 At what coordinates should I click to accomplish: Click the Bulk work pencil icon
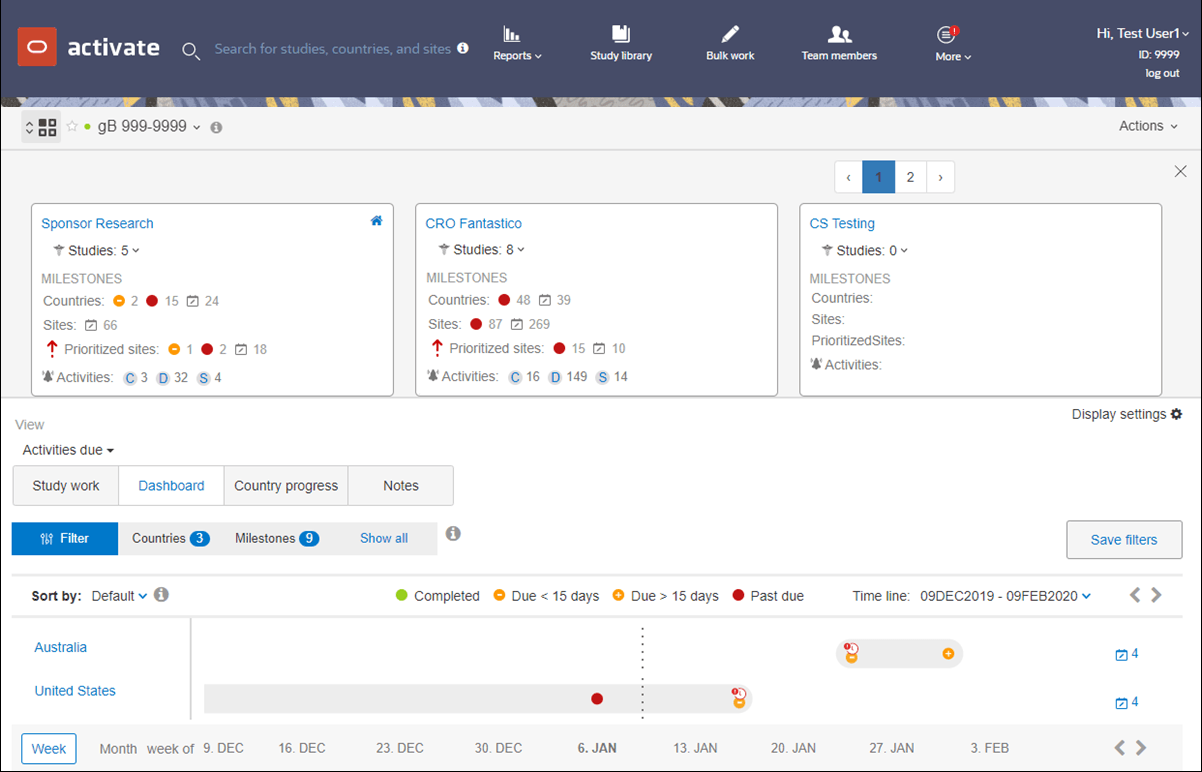pyautogui.click(x=730, y=34)
